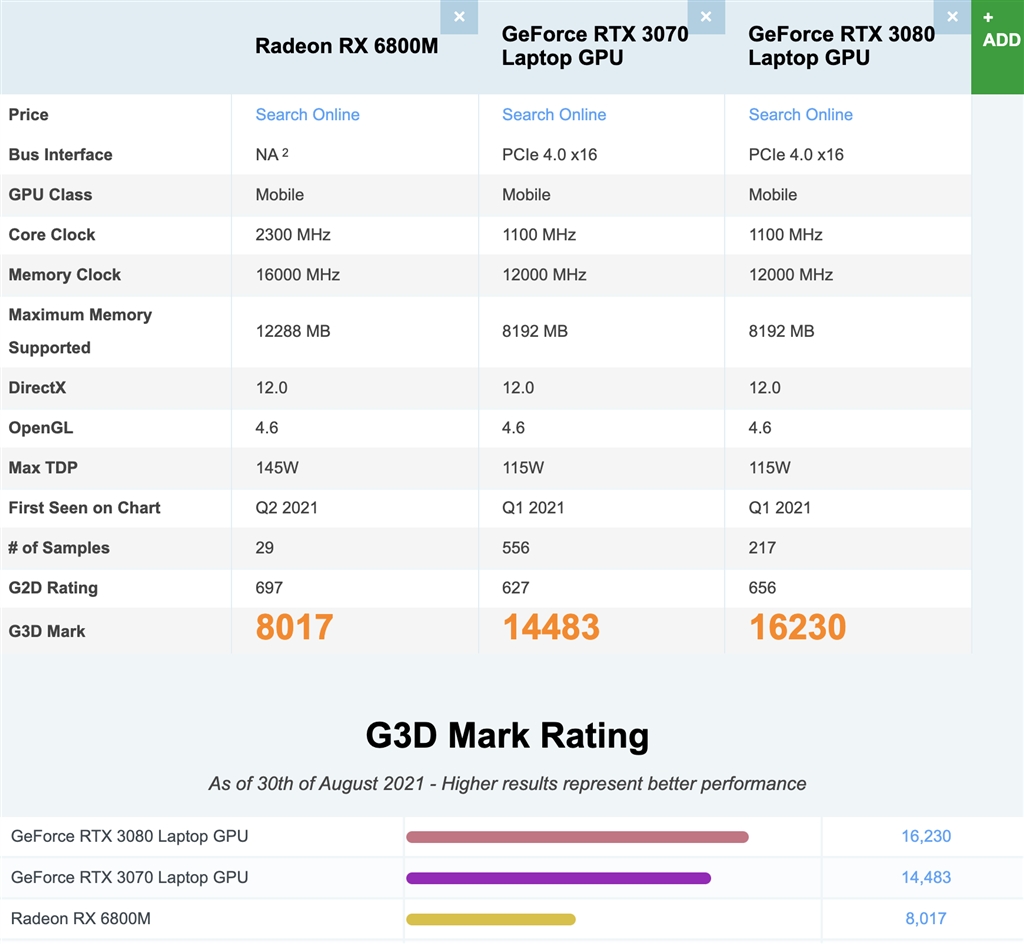This screenshot has width=1024, height=944.
Task: Remove GeForce RTX 3070 Laptop GPU column
Action: [706, 17]
